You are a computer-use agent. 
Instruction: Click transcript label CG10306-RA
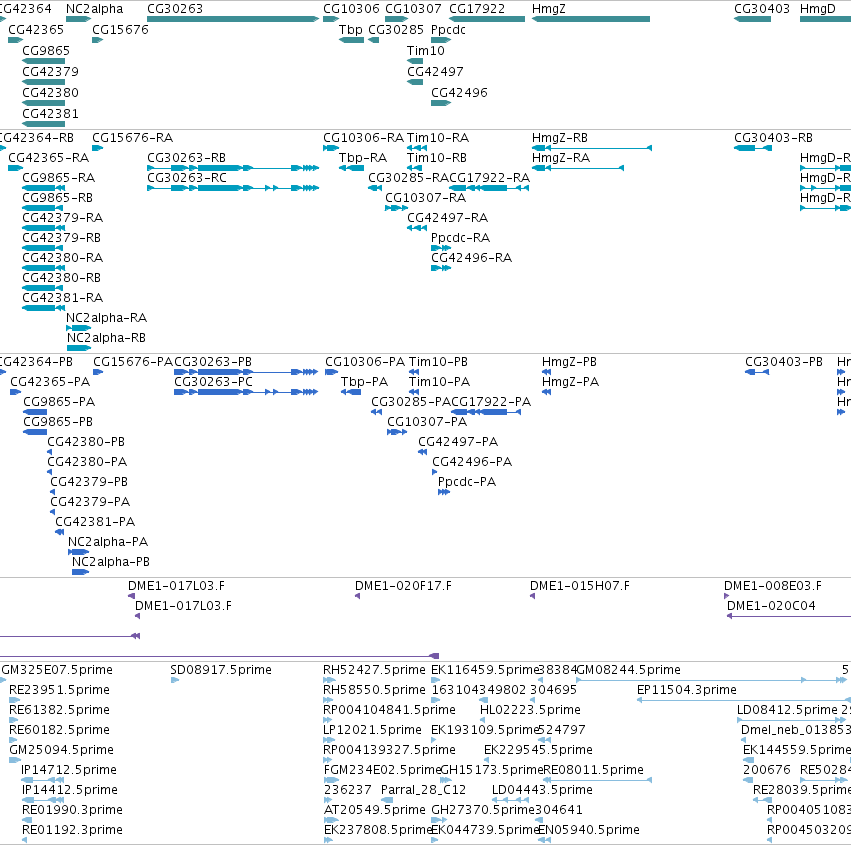point(364,137)
